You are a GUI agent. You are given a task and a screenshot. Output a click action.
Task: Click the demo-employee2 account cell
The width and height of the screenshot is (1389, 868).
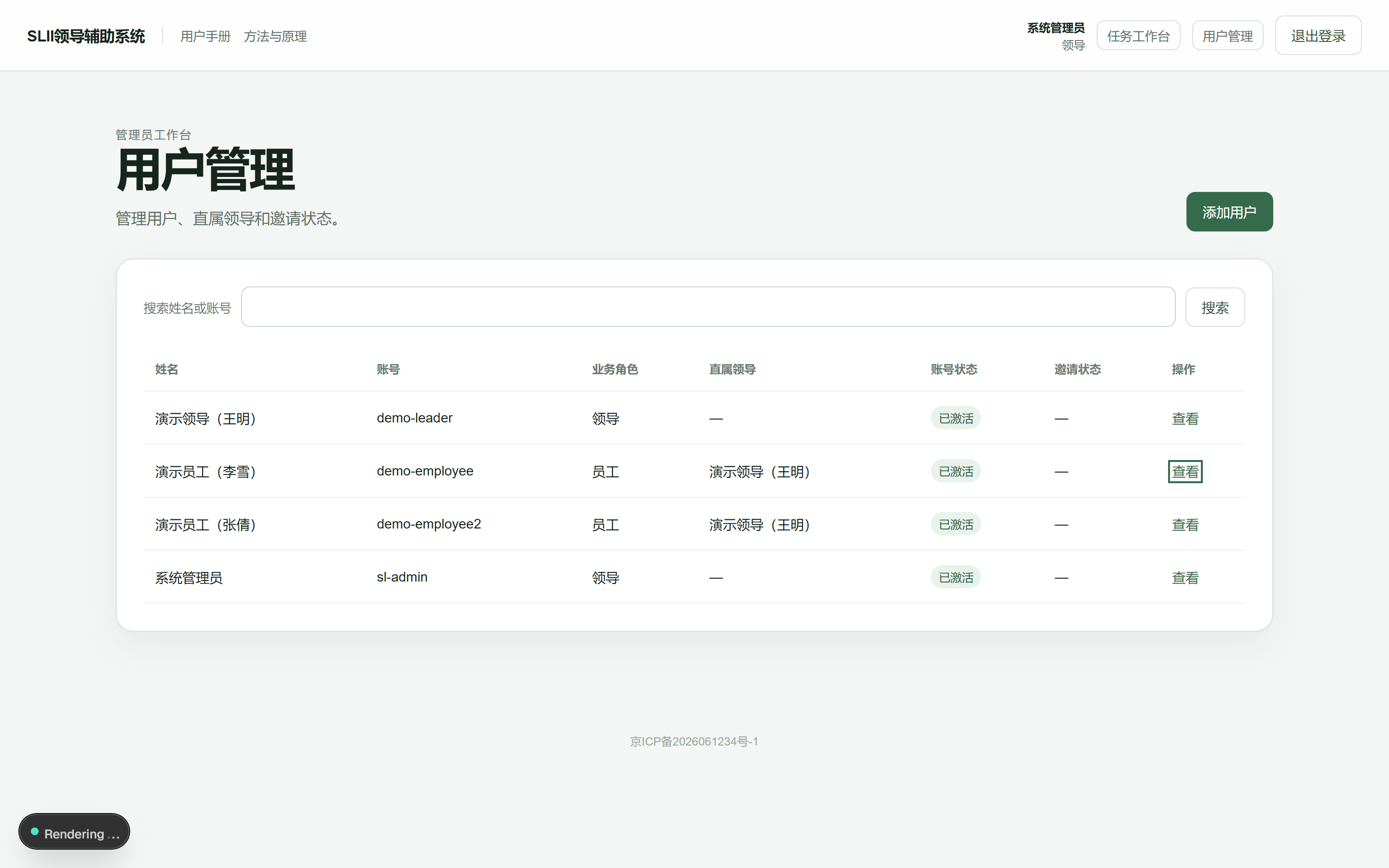point(429,524)
